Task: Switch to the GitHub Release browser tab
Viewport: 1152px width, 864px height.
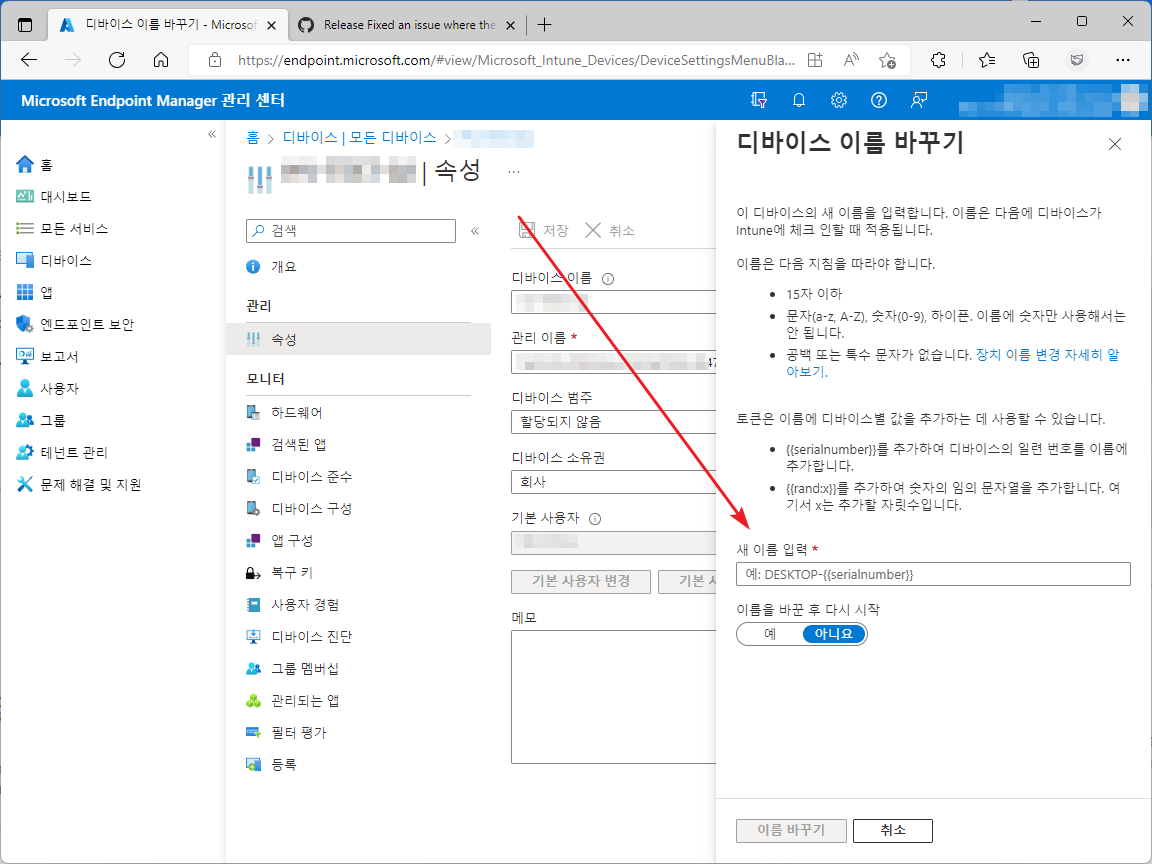Action: point(408,25)
